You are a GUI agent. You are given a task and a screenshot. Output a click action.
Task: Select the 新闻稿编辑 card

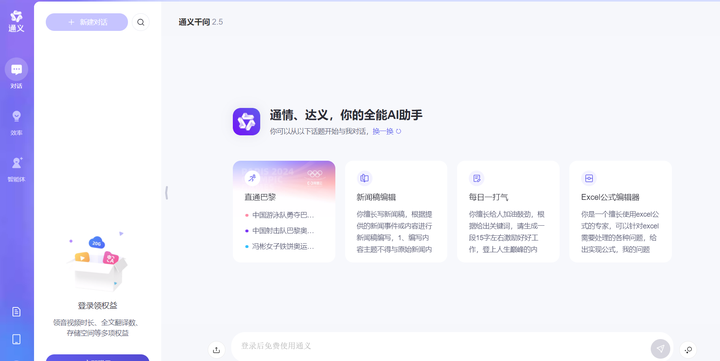tap(396, 211)
